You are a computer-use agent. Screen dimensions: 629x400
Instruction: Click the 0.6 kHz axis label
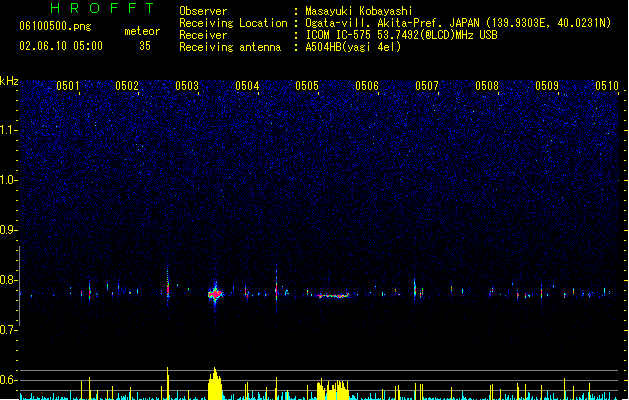tap(9, 380)
